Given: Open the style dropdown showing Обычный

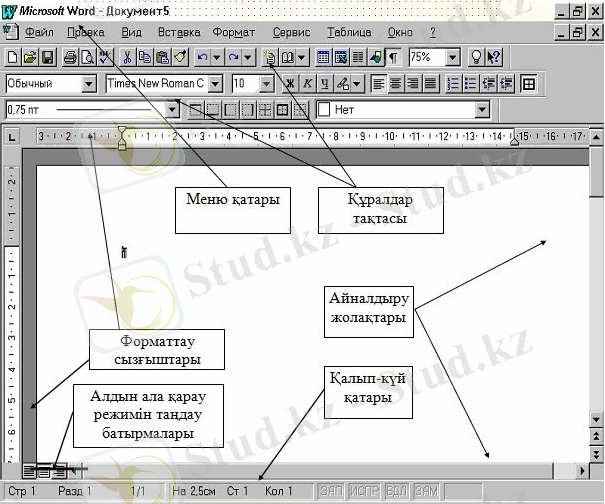Looking at the screenshot, I should pyautogui.click(x=89, y=84).
